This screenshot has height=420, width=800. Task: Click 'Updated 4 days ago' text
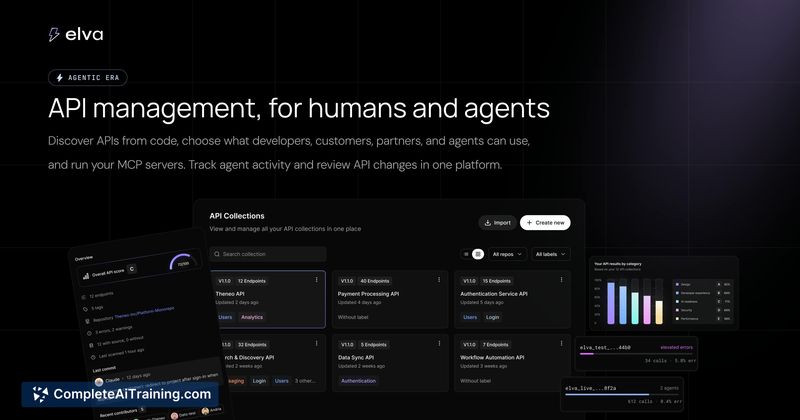(x=359, y=302)
